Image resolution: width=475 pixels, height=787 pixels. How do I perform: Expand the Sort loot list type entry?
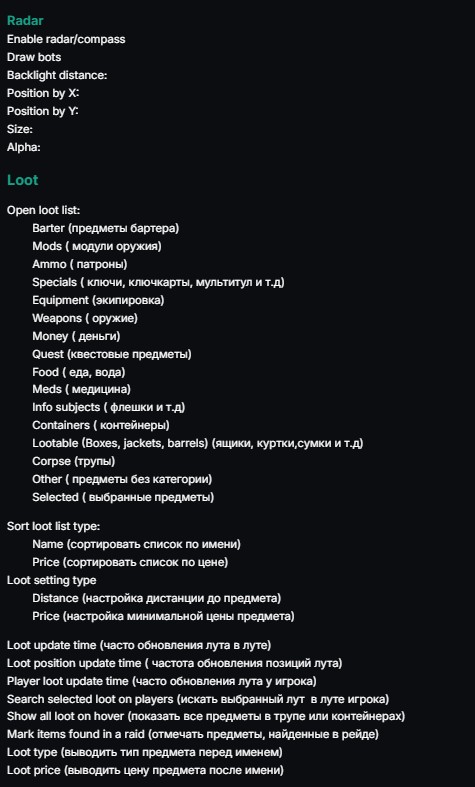tap(54, 527)
